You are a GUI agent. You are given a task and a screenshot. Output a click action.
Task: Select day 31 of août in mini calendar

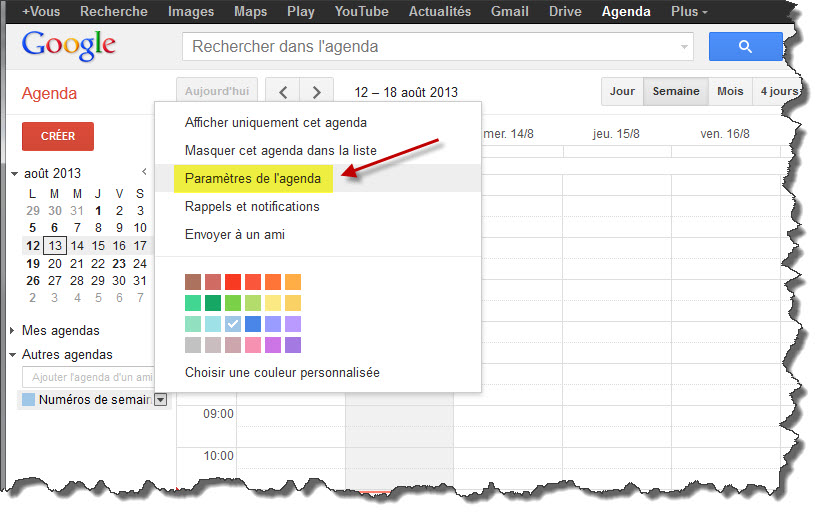coord(140,281)
